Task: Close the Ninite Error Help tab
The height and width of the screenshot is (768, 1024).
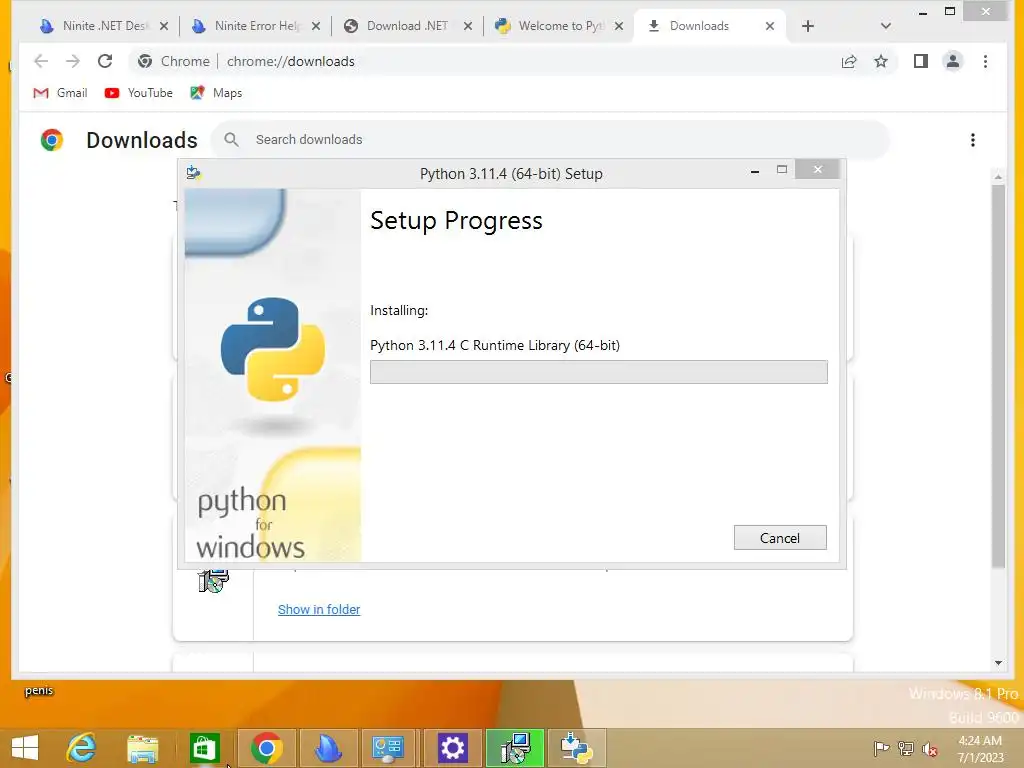Action: pyautogui.click(x=316, y=26)
